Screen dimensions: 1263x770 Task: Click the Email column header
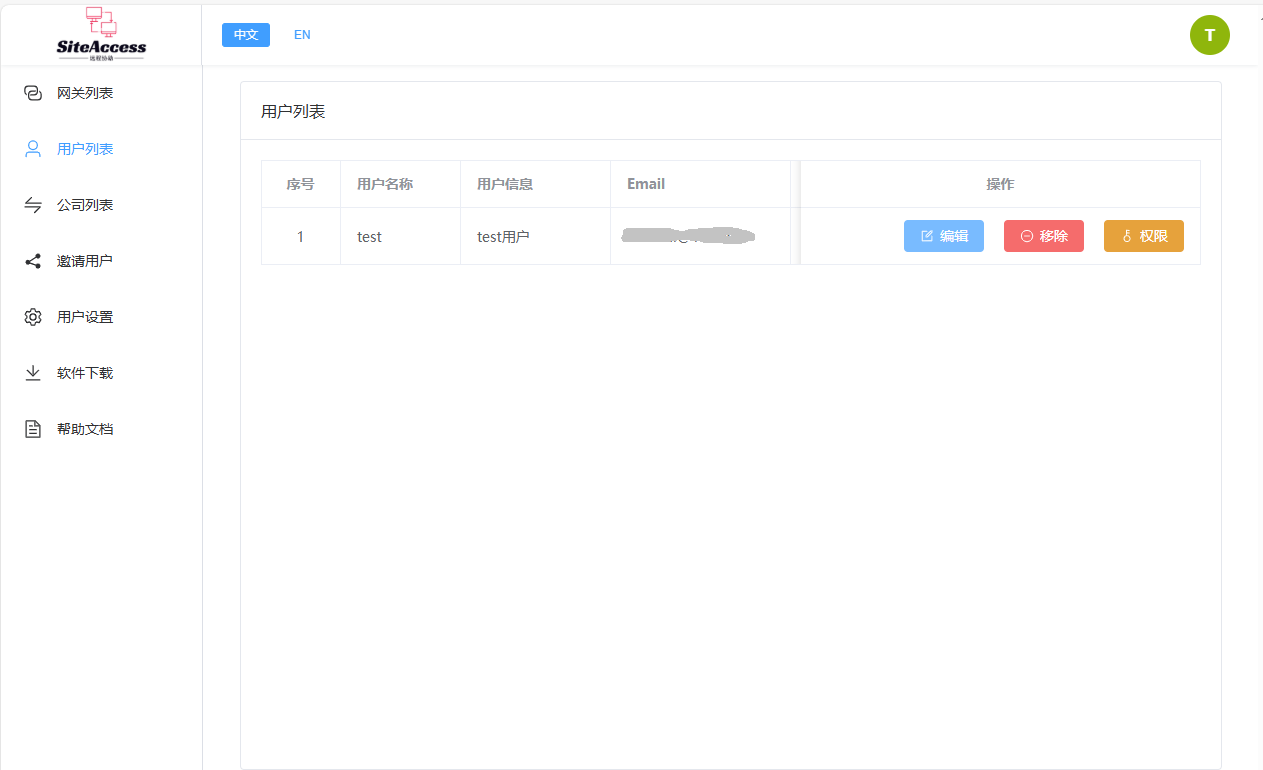[x=646, y=184]
